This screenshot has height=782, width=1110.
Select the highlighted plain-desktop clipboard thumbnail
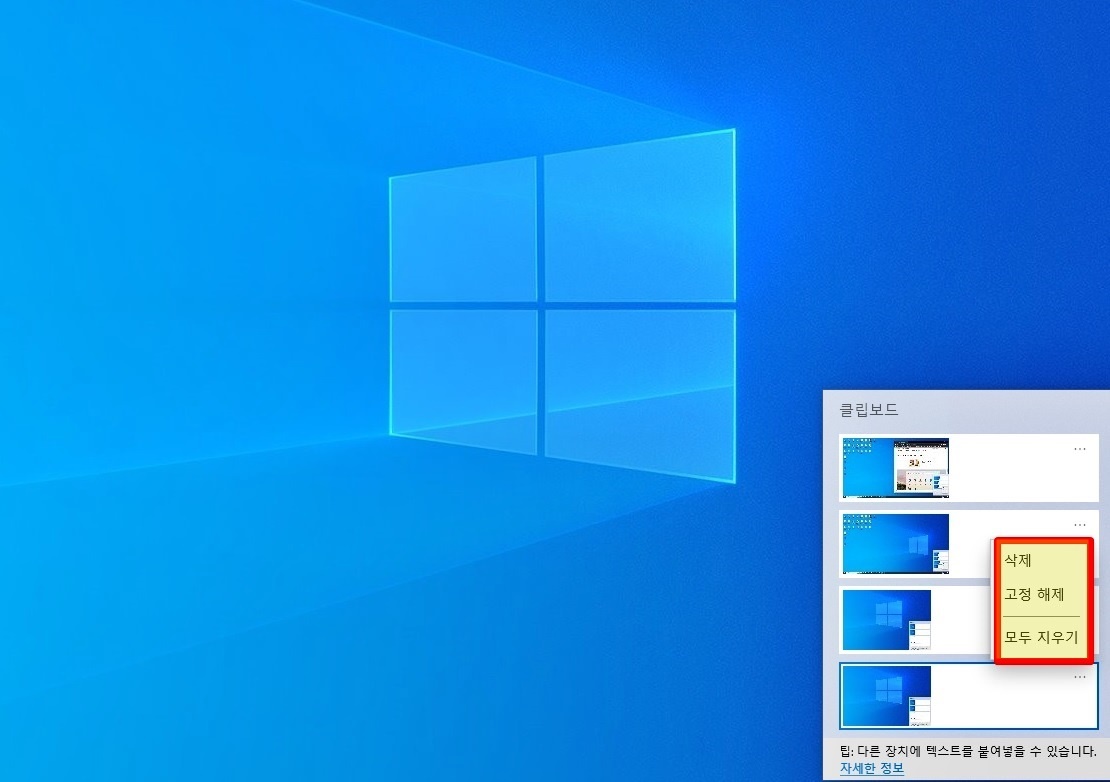[886, 696]
